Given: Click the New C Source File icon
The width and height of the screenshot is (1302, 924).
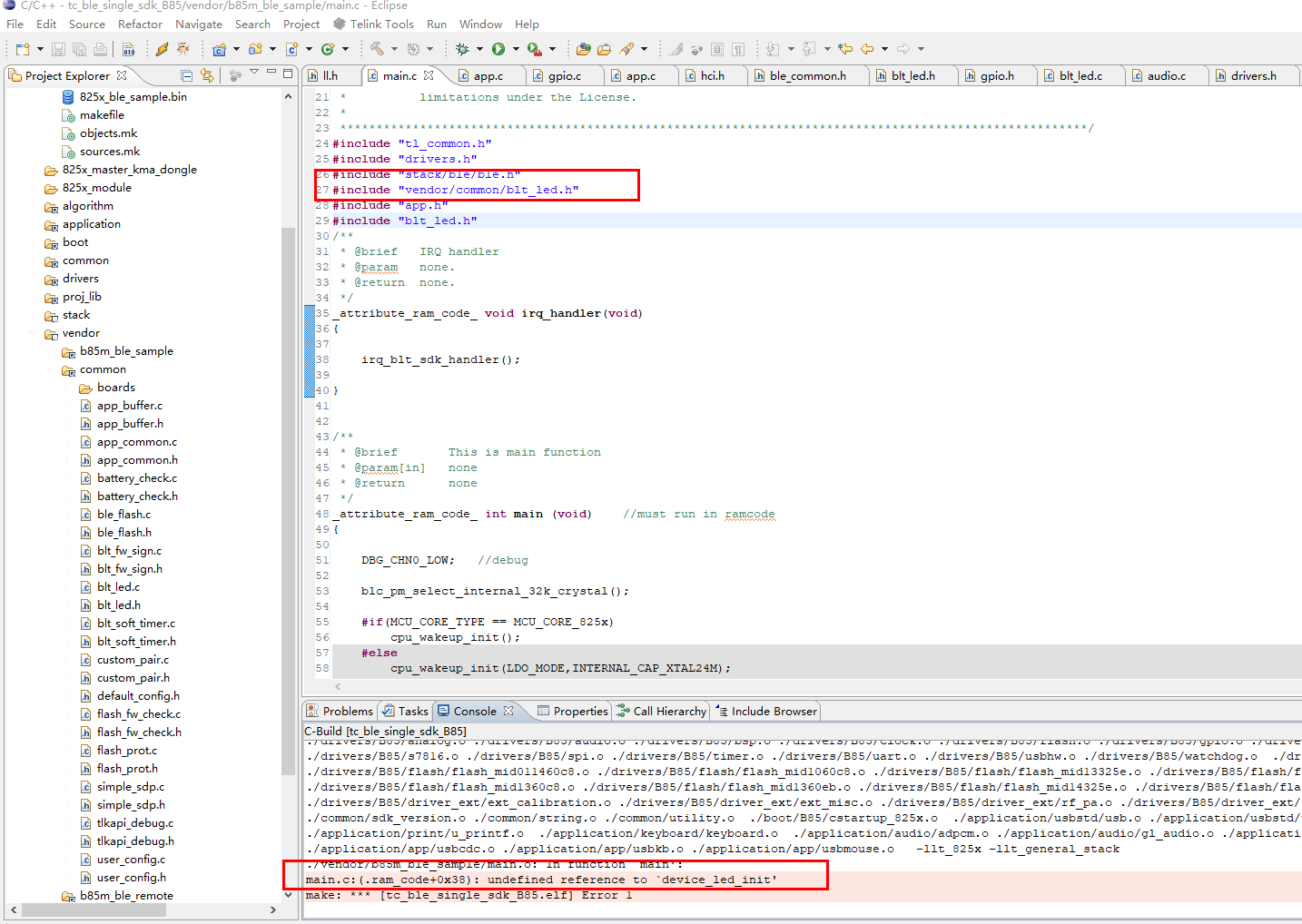Looking at the screenshot, I should 291,49.
